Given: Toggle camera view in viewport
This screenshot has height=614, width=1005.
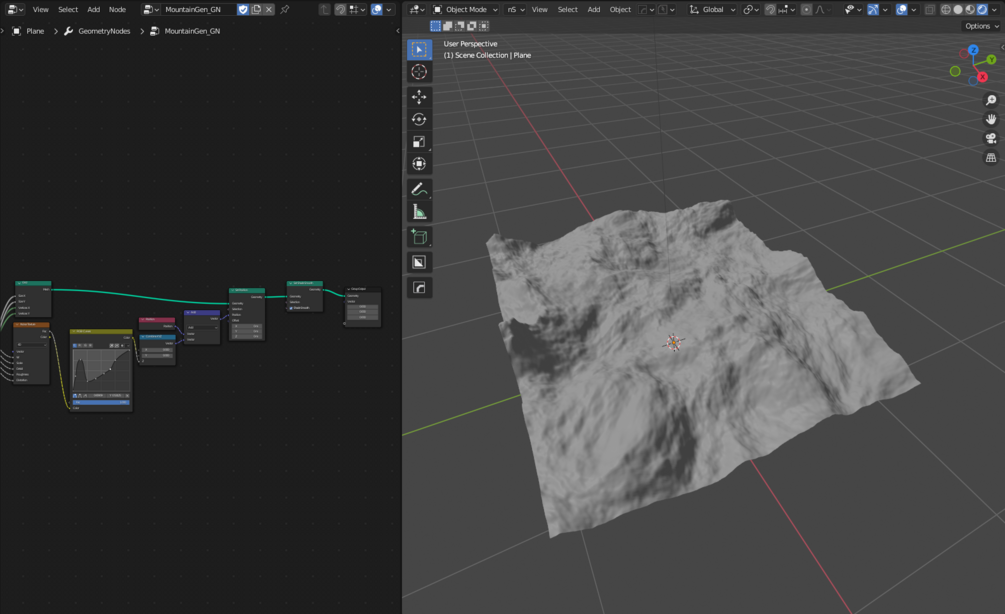Looking at the screenshot, I should tap(991, 138).
